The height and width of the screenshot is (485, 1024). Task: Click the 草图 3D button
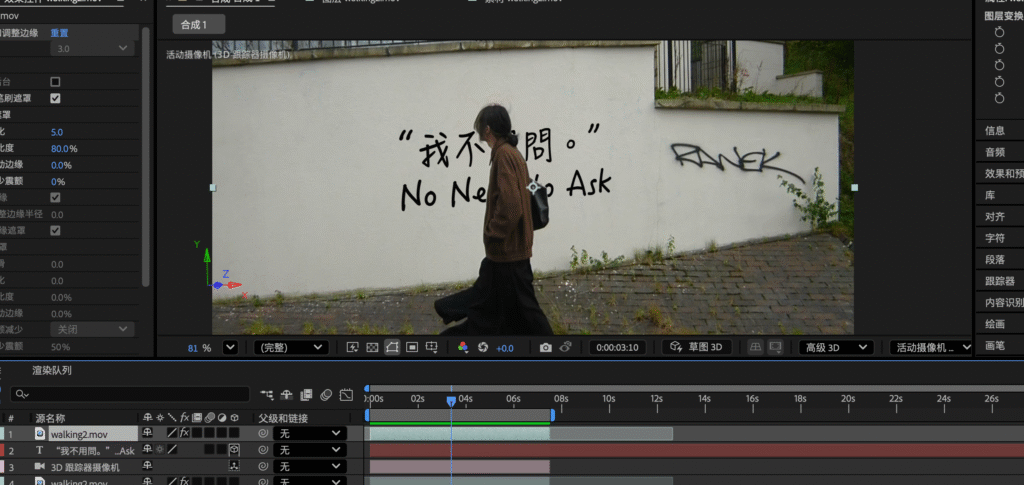click(697, 347)
